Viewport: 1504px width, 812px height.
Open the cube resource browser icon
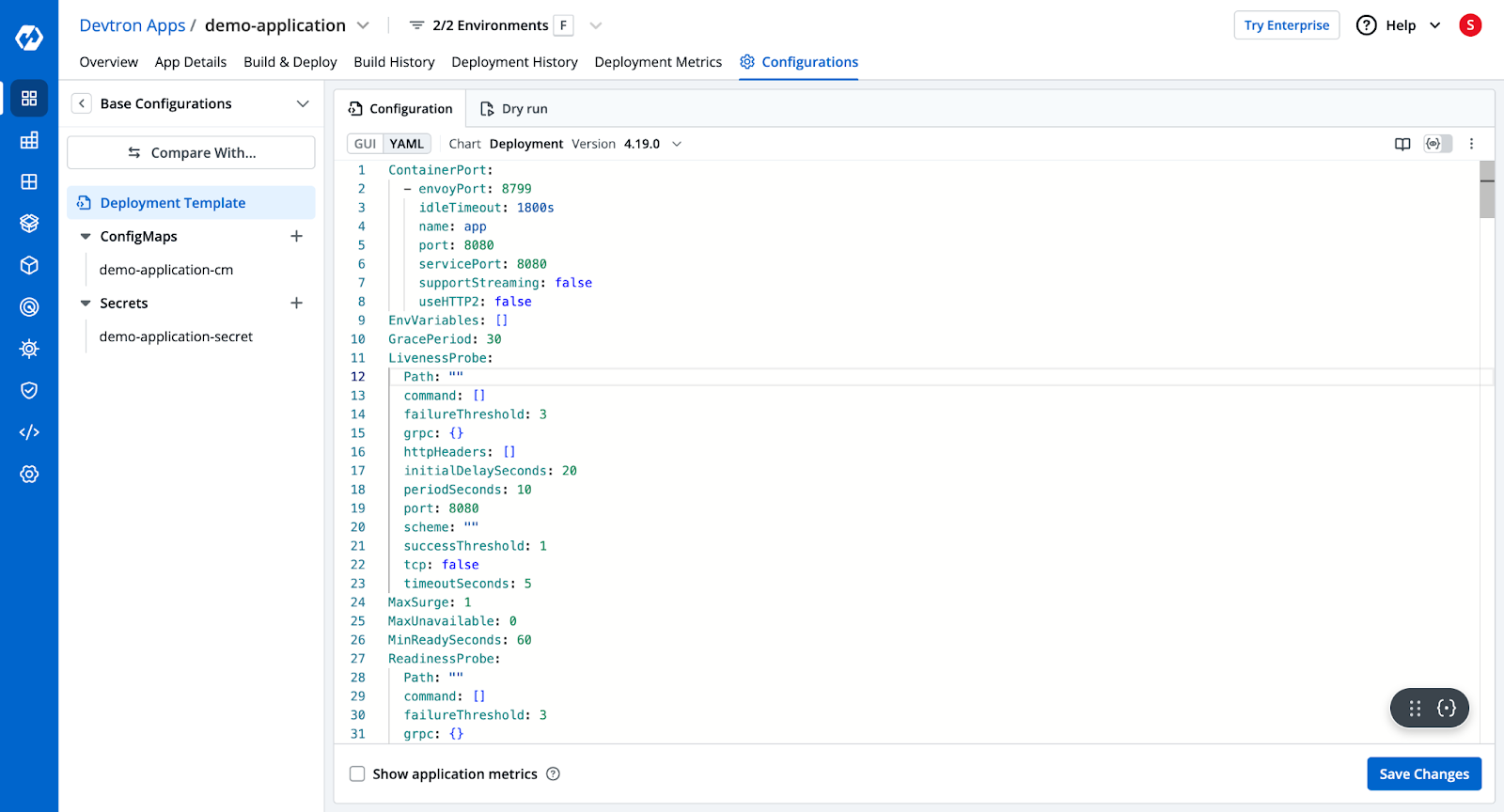coord(29,265)
